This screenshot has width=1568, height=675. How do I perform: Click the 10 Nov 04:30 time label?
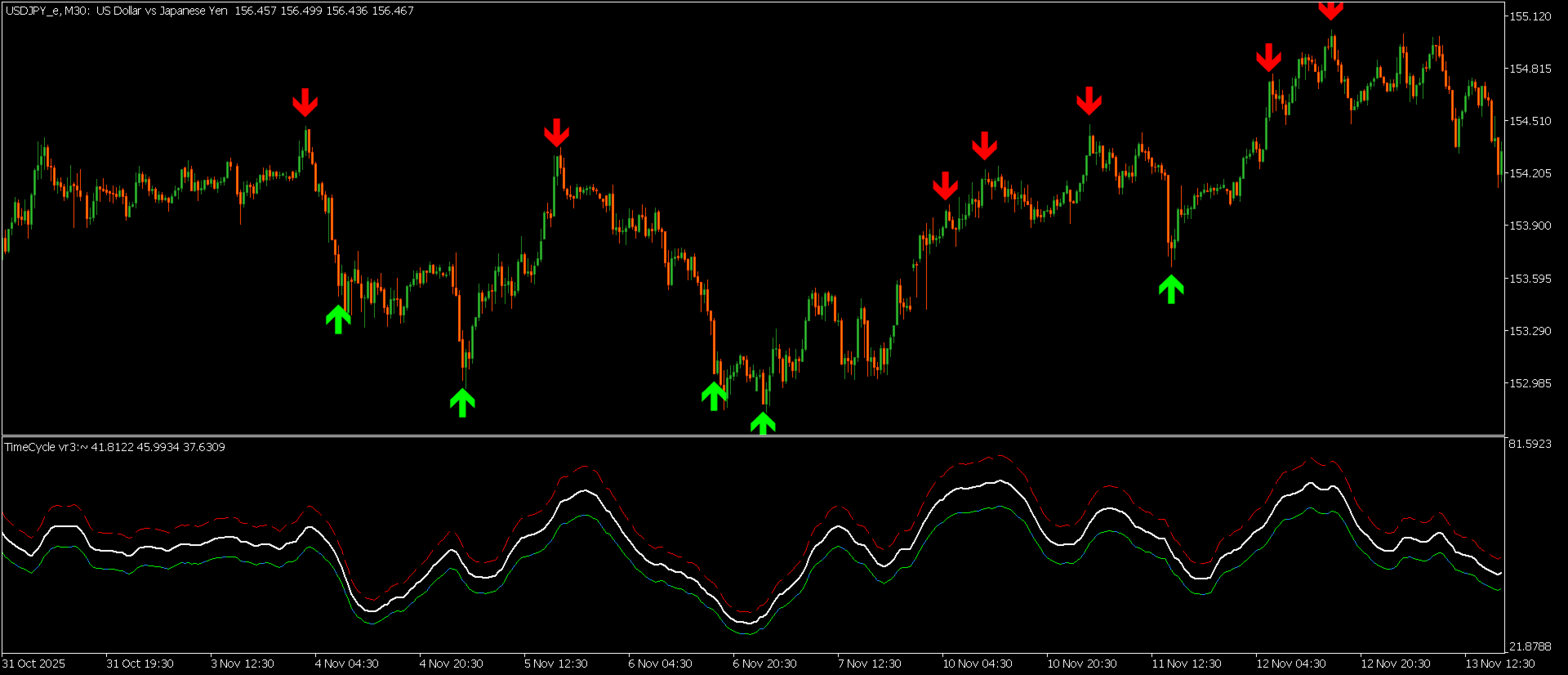point(978,664)
